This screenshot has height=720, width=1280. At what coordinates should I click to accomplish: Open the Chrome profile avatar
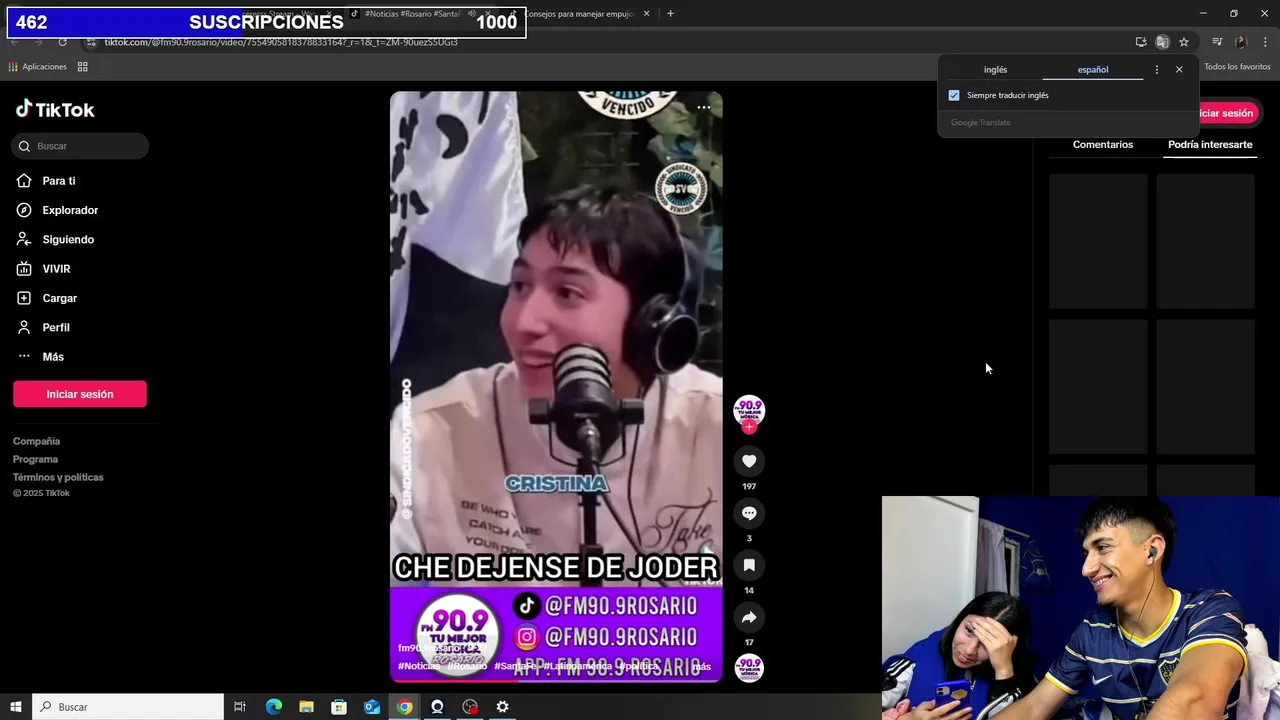(x=1241, y=42)
